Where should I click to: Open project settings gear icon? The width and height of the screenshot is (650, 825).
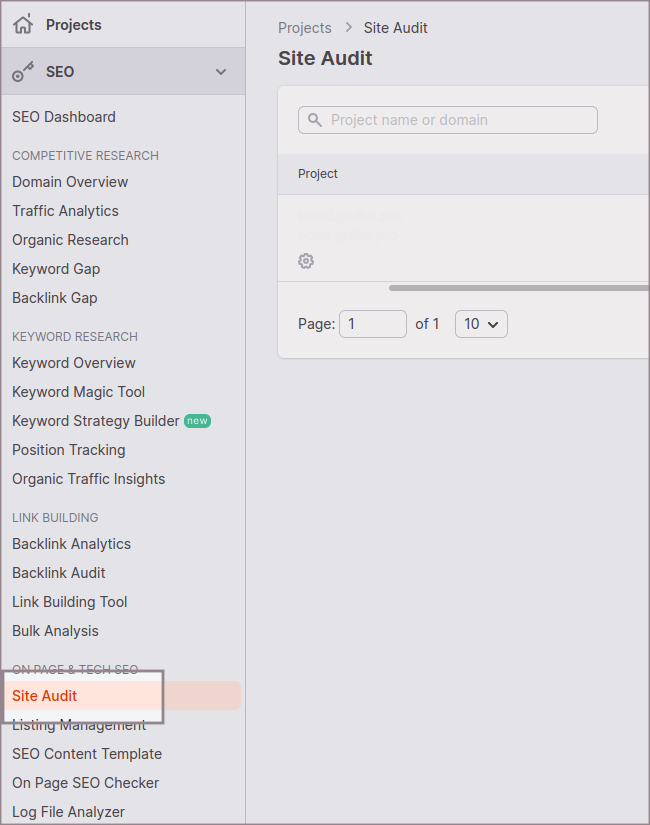(x=306, y=261)
